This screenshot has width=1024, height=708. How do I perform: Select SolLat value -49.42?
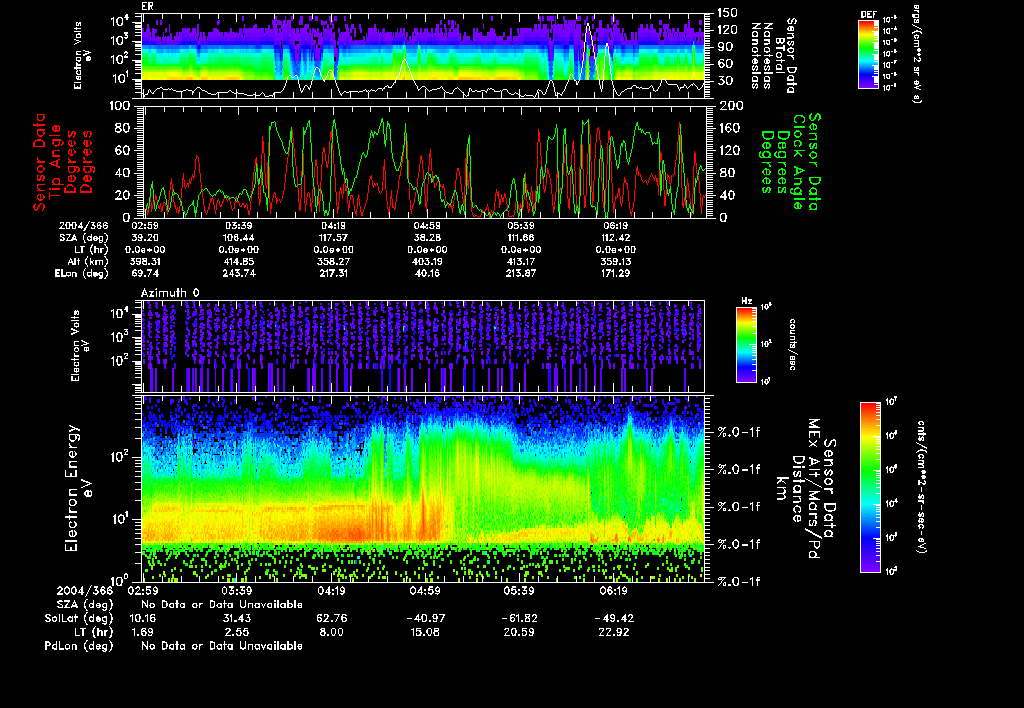tap(614, 618)
